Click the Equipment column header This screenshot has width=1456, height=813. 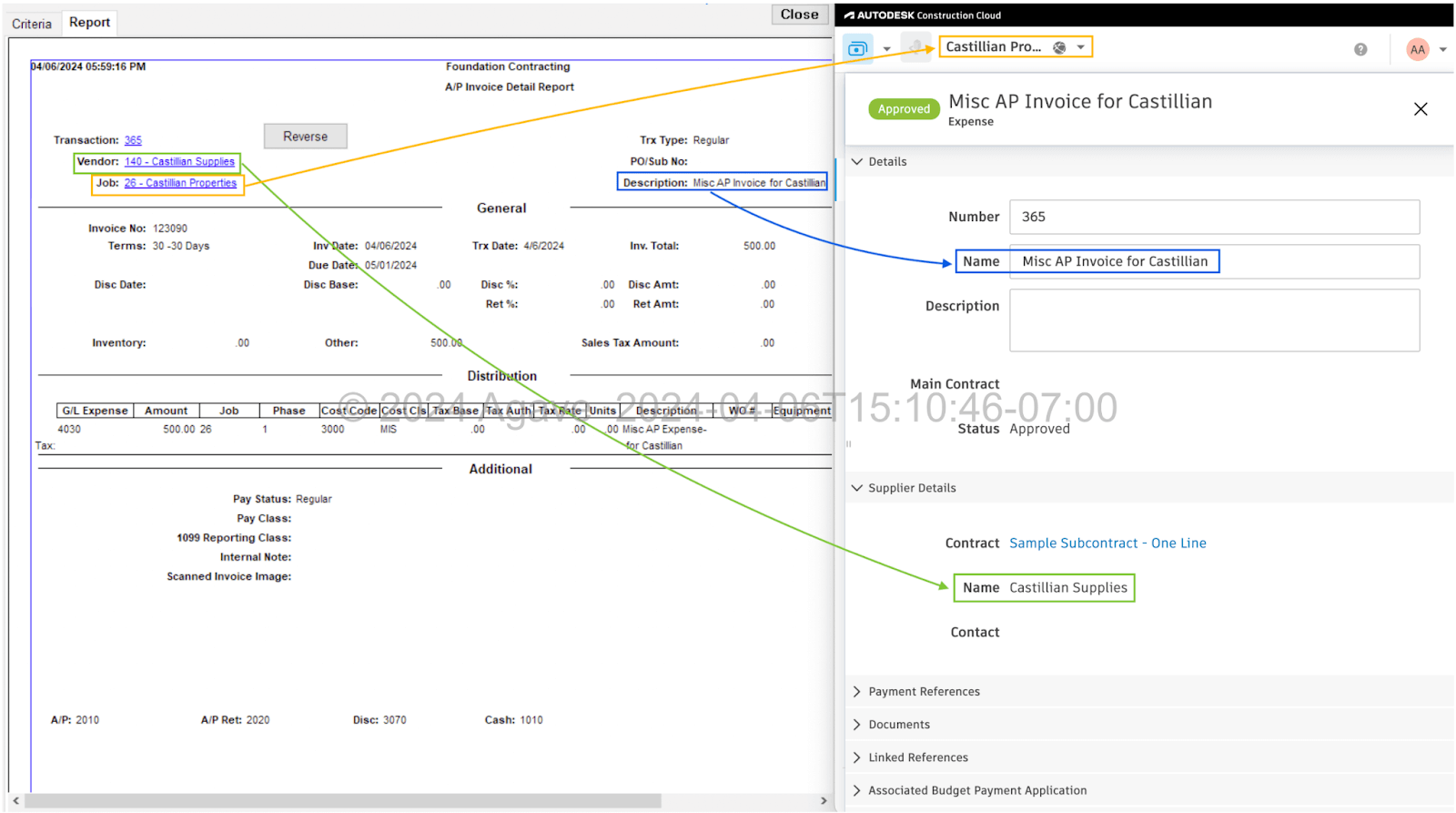(x=802, y=411)
